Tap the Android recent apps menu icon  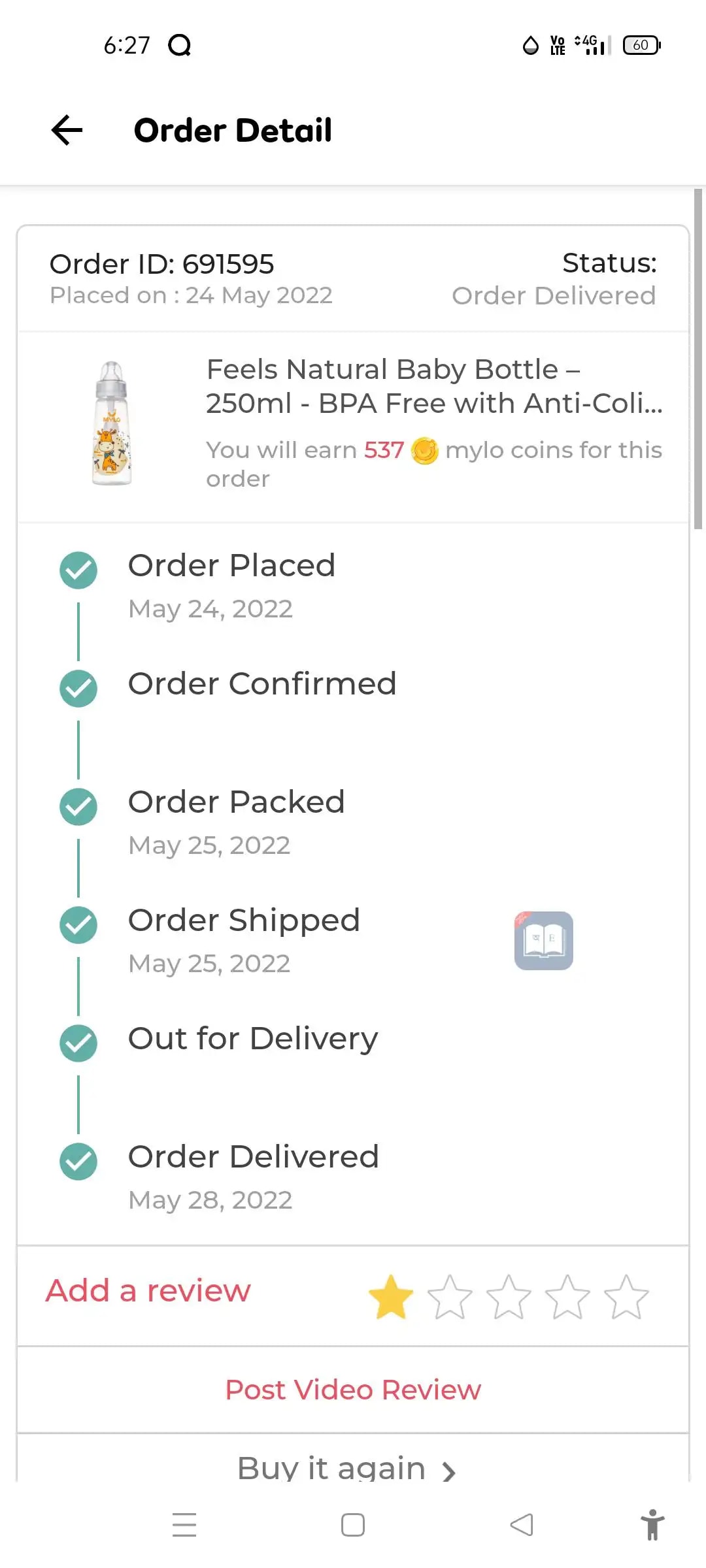pos(184,1525)
